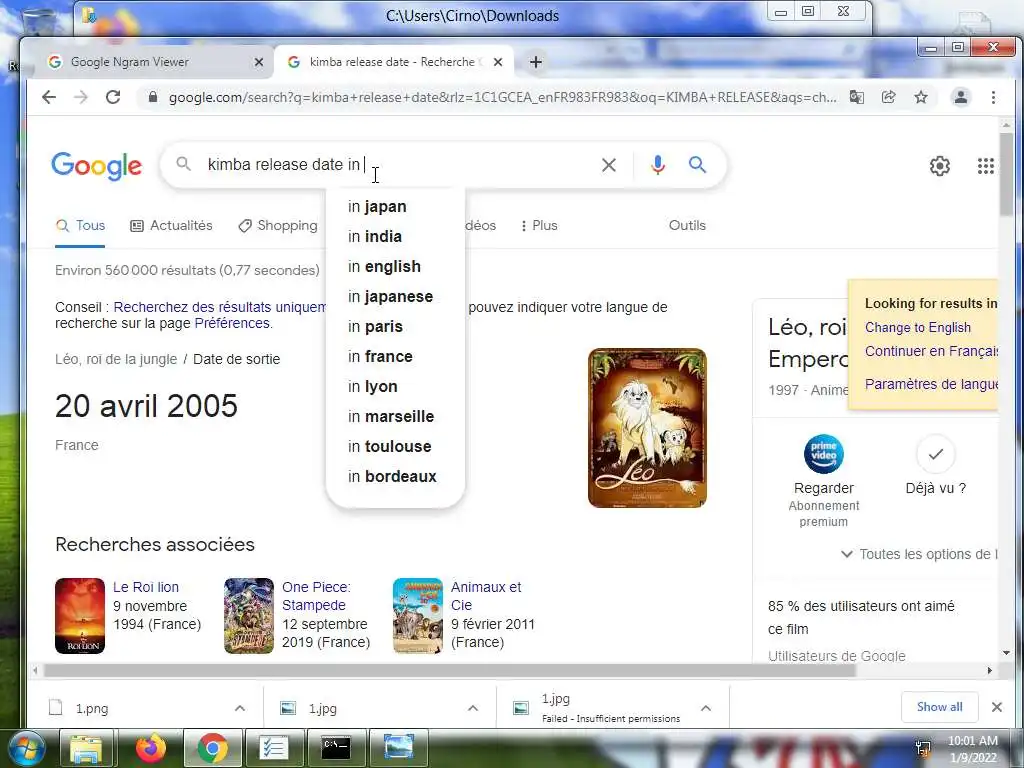Close the downloads bar
Screen dimensions: 1024x768
click(997, 707)
